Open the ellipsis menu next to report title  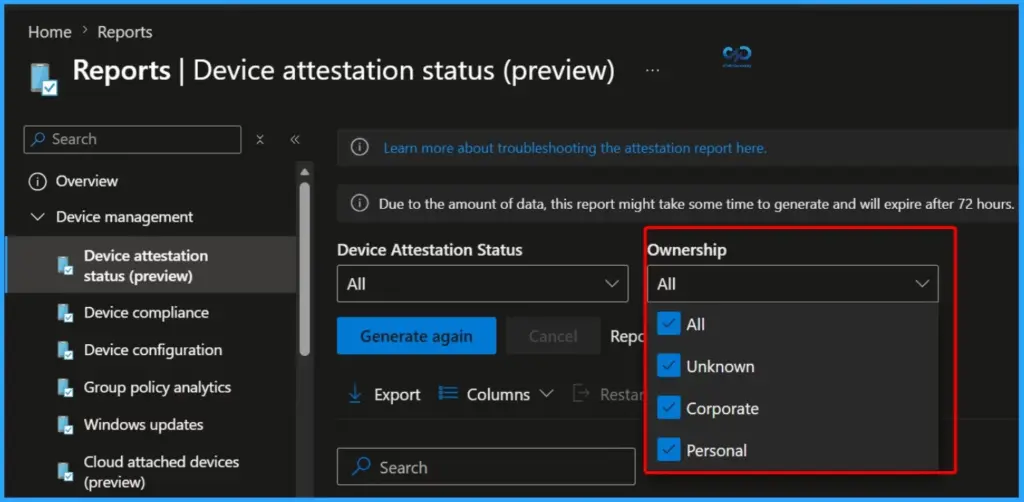click(652, 71)
